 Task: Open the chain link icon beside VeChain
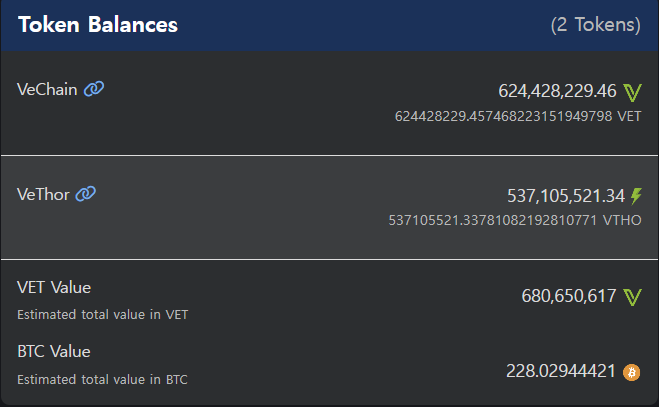point(94,89)
